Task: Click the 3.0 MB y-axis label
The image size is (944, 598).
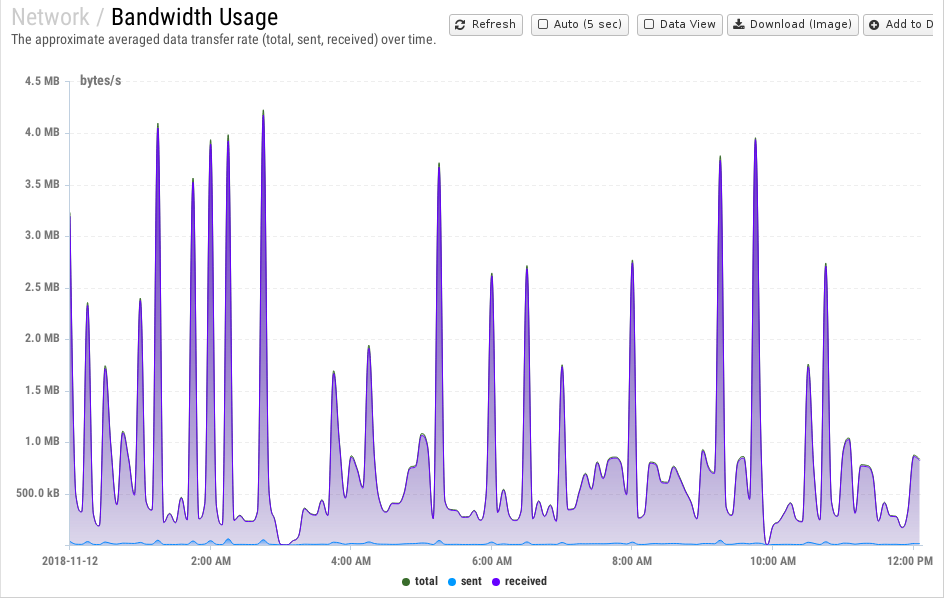Action: (x=42, y=235)
